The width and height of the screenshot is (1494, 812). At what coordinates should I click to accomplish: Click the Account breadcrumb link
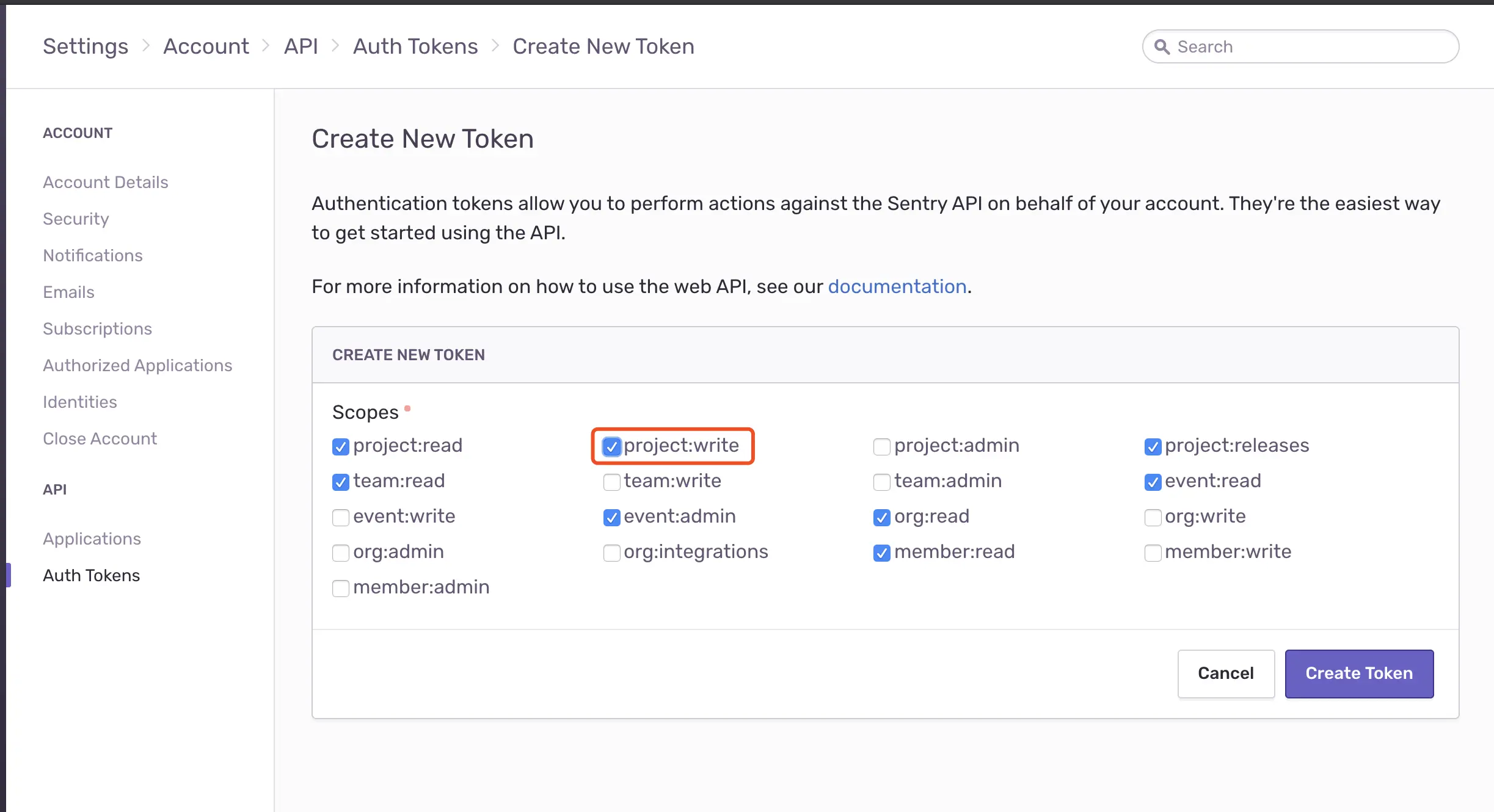(x=206, y=46)
